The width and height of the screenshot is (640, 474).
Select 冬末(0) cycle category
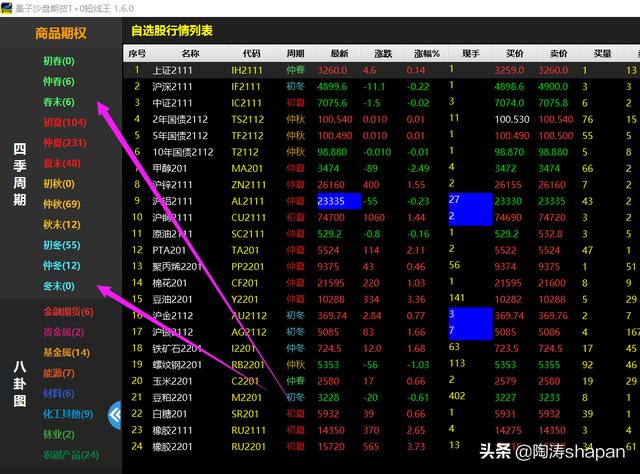click(x=58, y=286)
